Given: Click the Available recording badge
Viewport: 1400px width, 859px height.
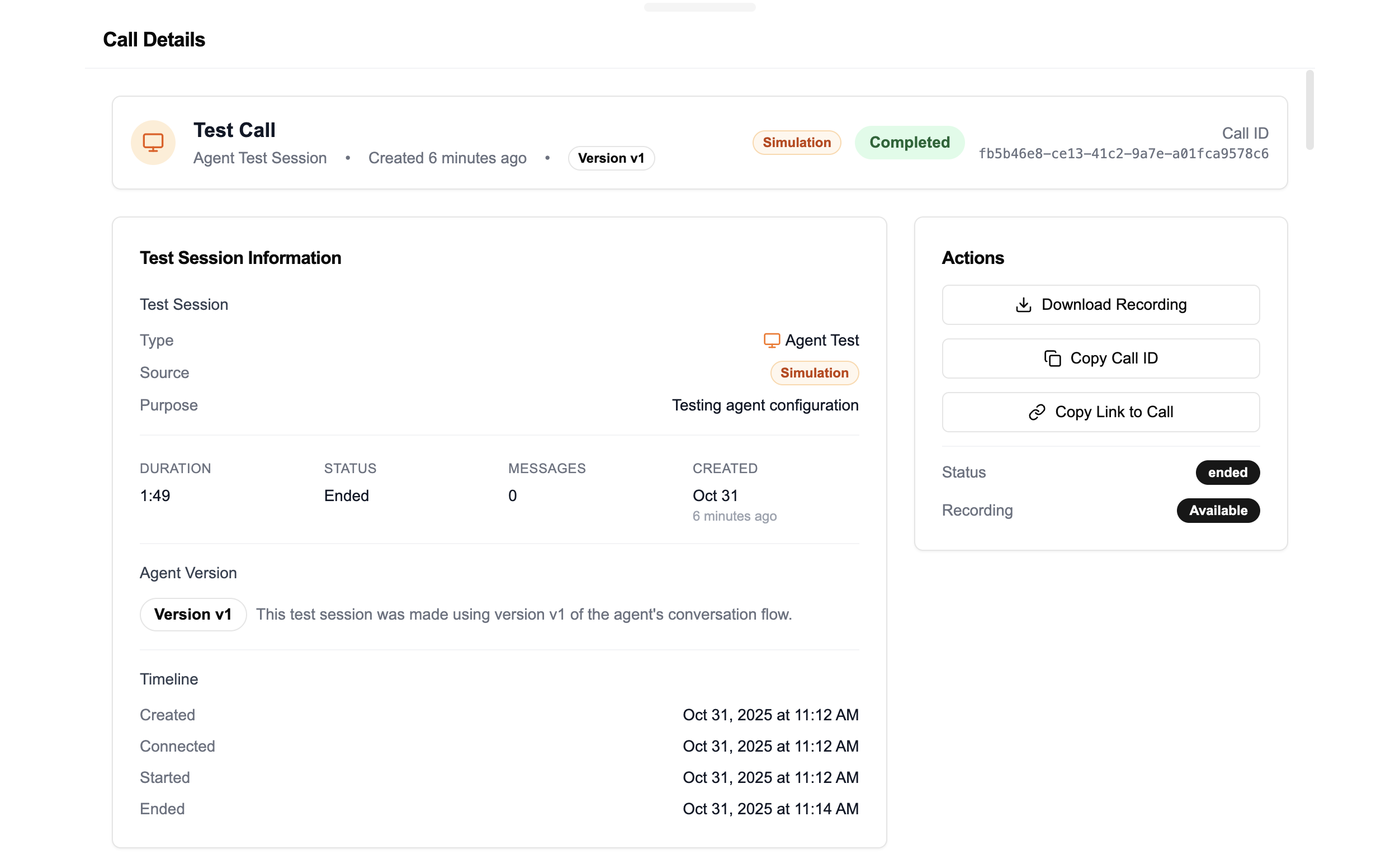Looking at the screenshot, I should pos(1218,511).
